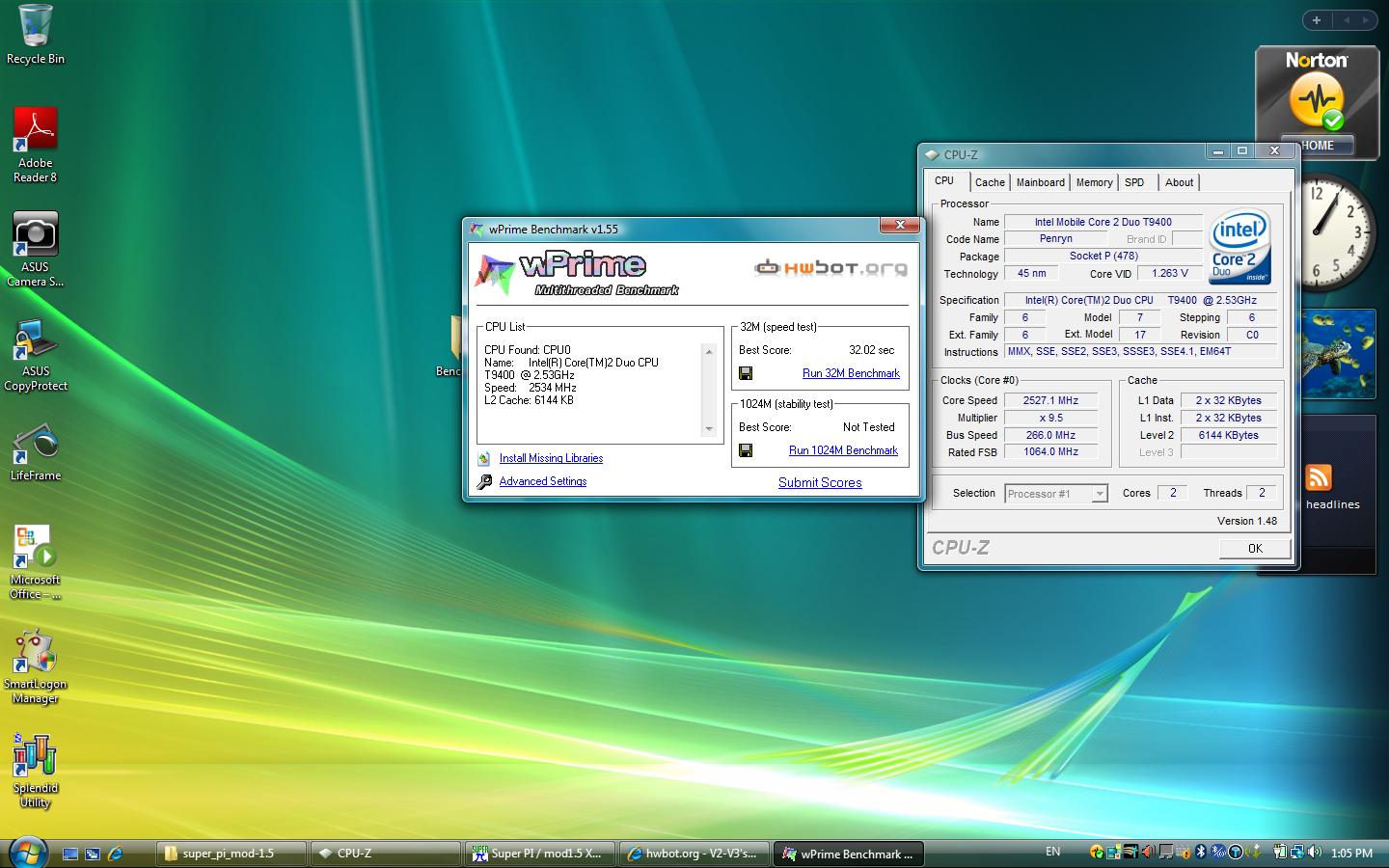Switch to Super PI taskbar button

[x=539, y=854]
